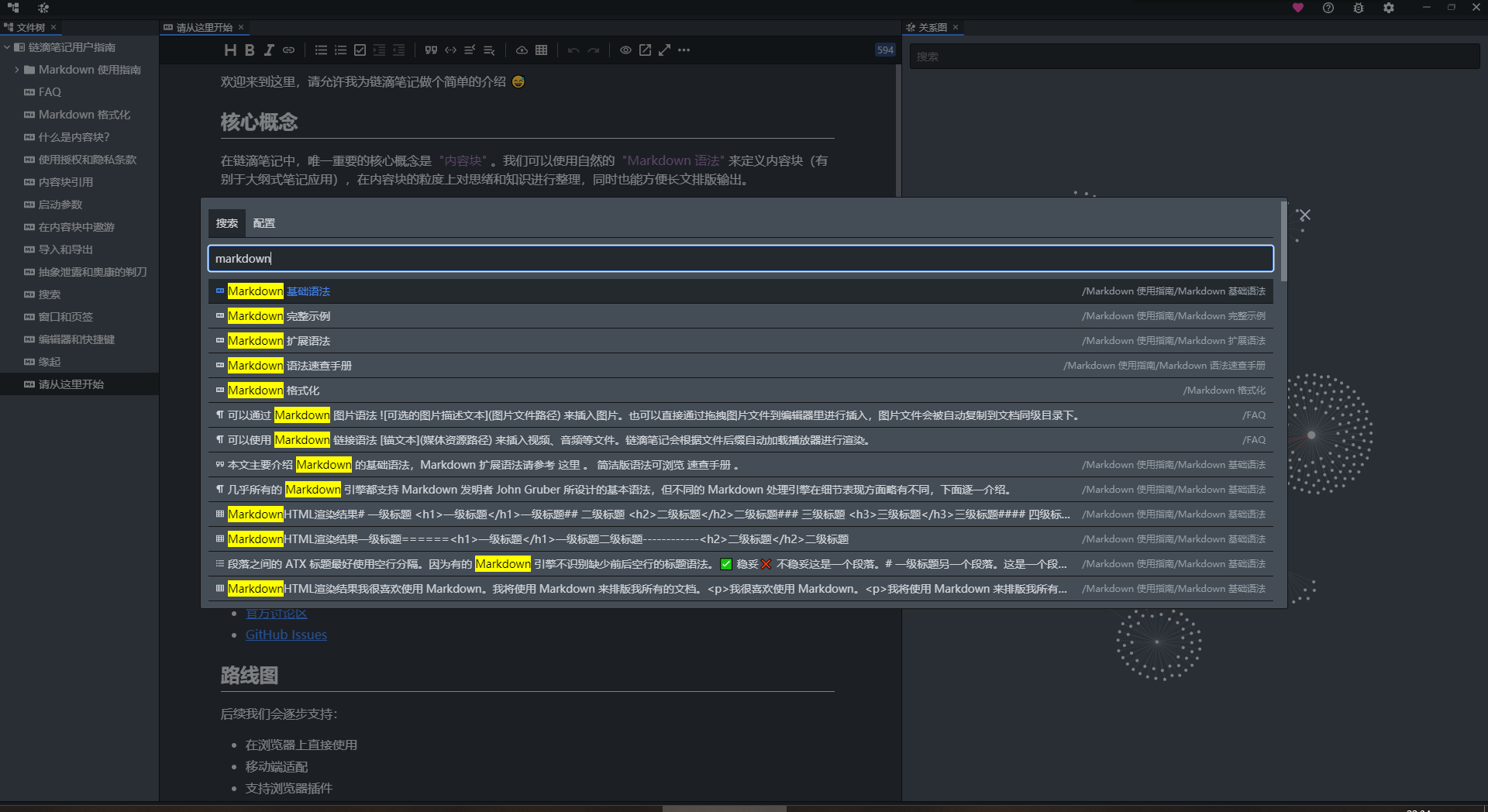Click the graph icon in title bar
The height and width of the screenshot is (812, 1488).
click(43, 8)
